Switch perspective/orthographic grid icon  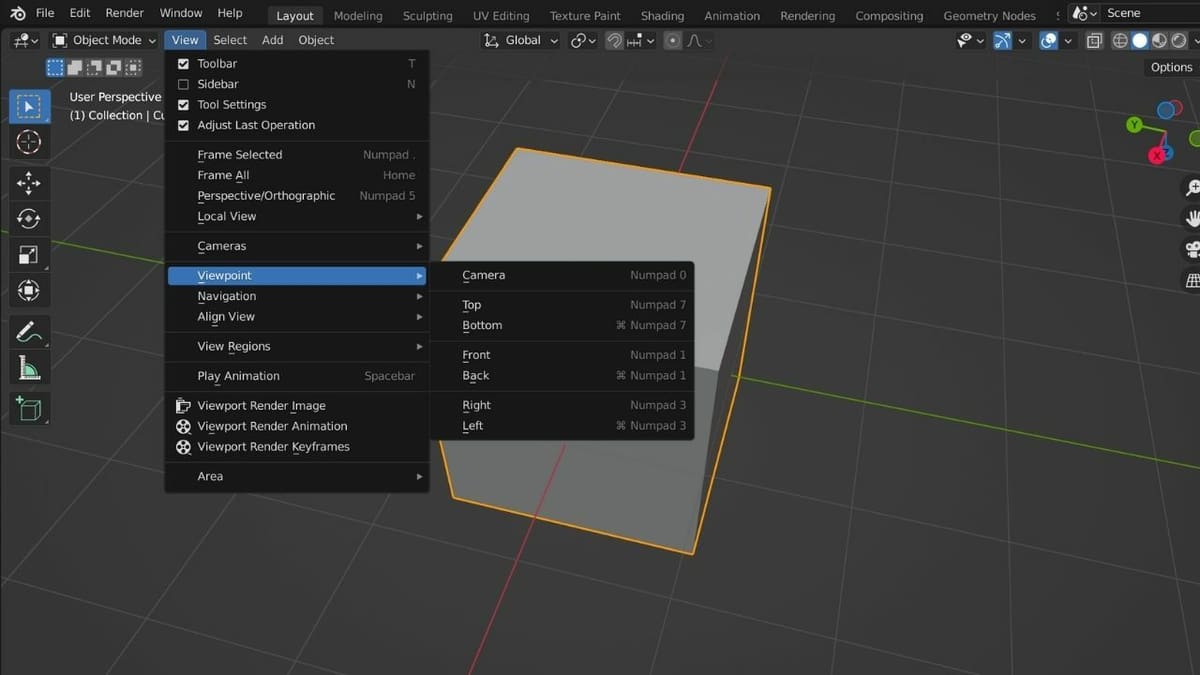coord(1192,280)
